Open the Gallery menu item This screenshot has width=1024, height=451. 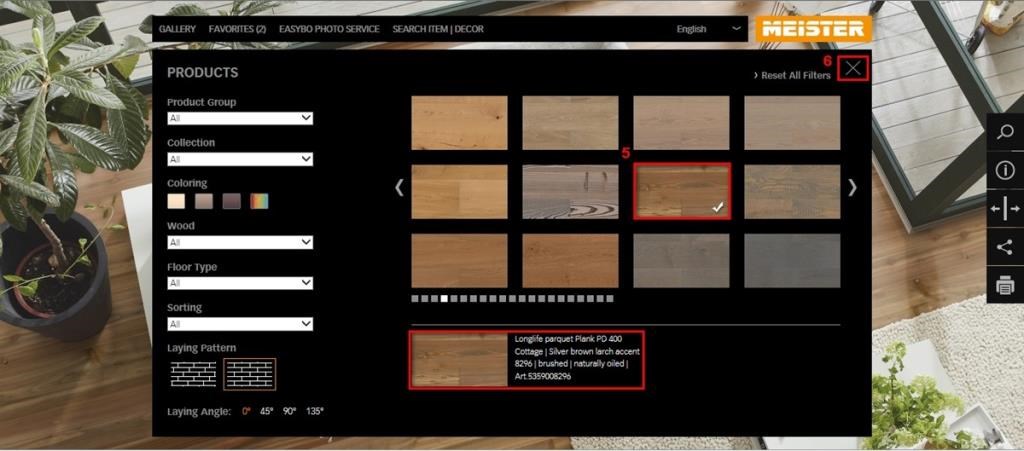(177, 29)
